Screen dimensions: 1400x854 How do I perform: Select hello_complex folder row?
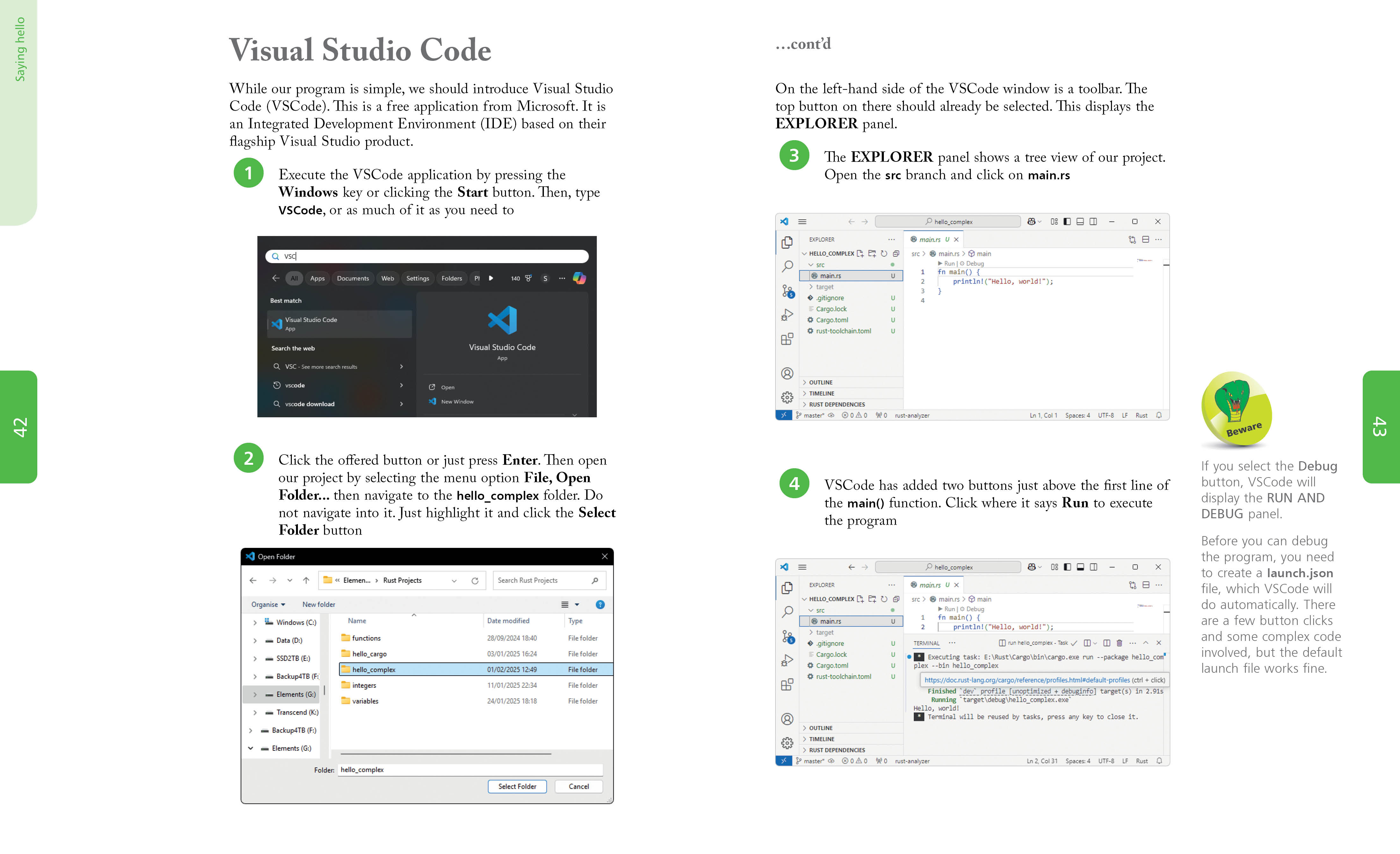476,669
